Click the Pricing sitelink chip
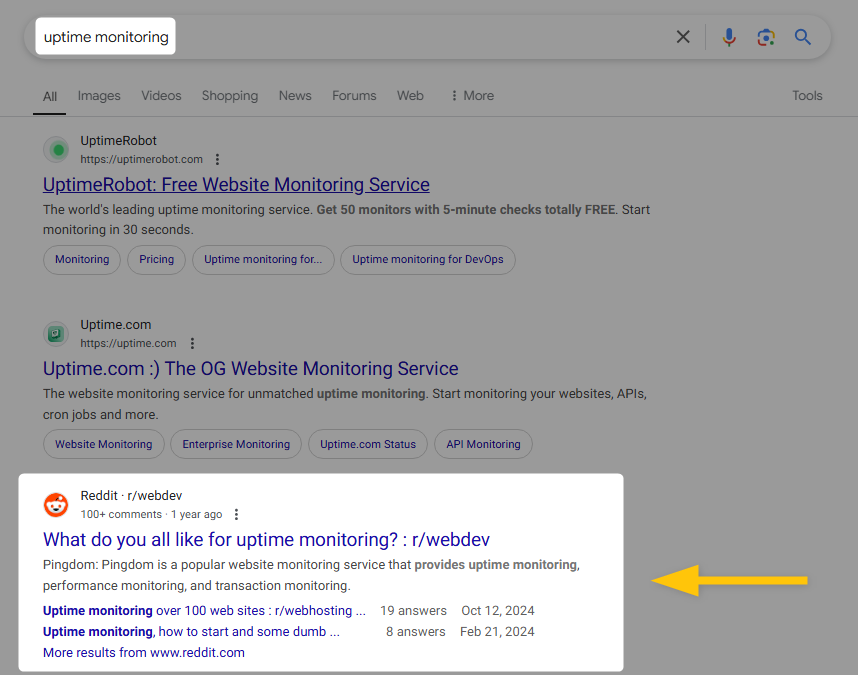The height and width of the screenshot is (675, 858). click(156, 259)
